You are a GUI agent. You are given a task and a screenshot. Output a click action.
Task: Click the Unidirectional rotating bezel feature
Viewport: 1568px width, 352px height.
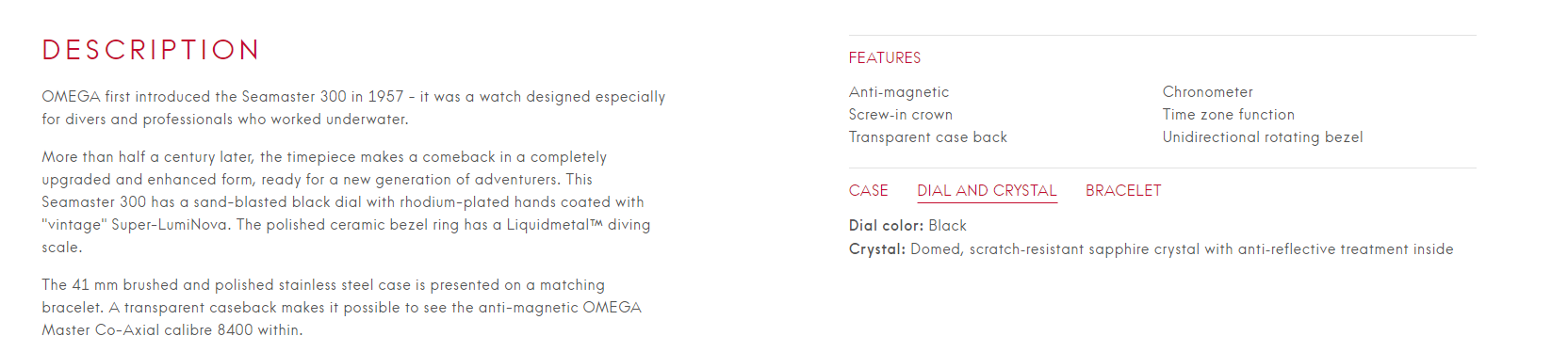[1263, 137]
